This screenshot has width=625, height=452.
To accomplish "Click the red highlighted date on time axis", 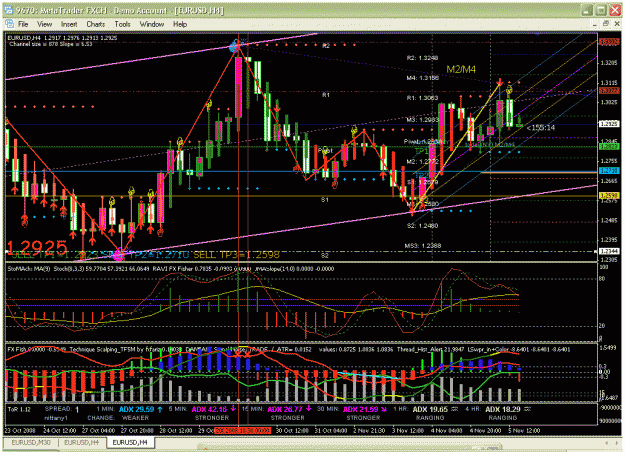I will coord(243,431).
